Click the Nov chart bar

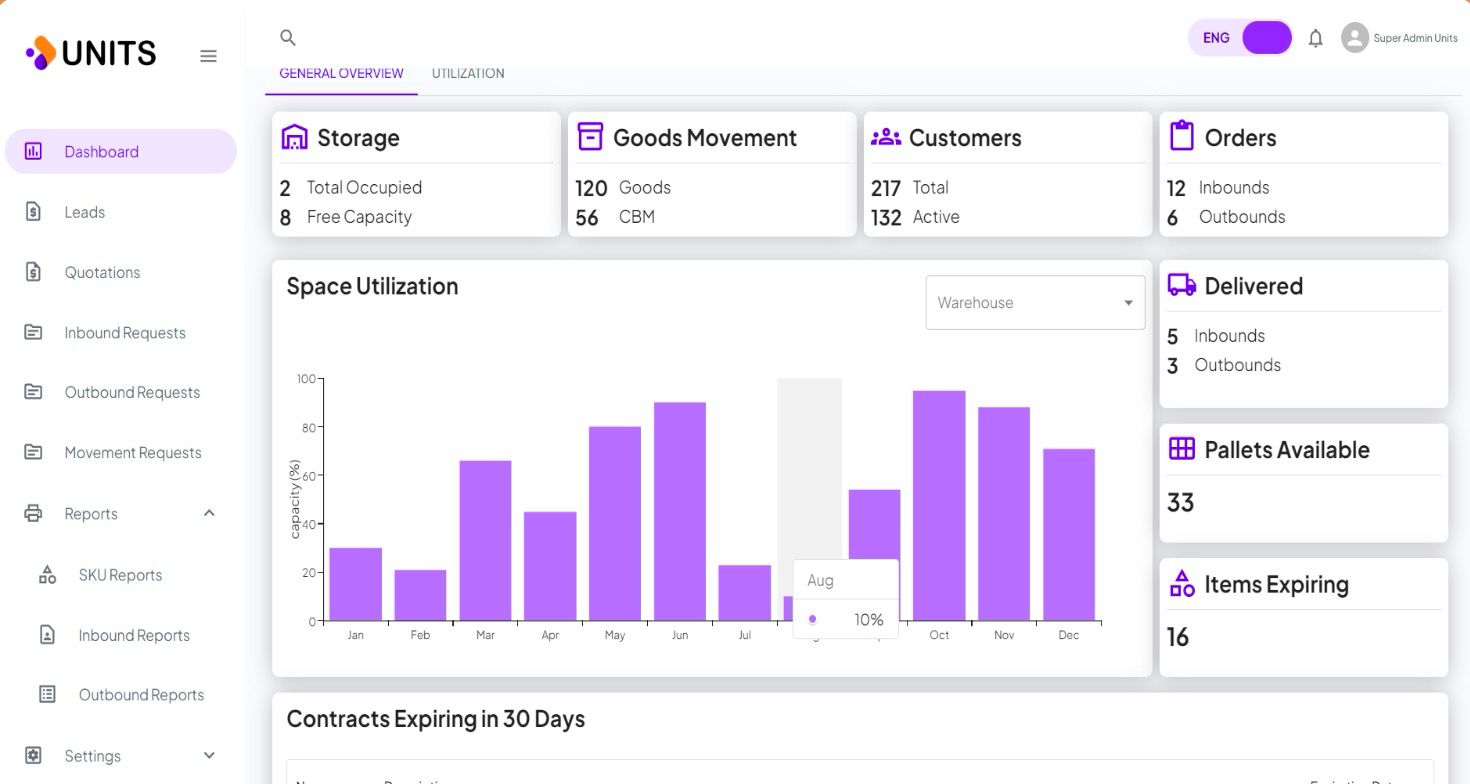point(1004,514)
